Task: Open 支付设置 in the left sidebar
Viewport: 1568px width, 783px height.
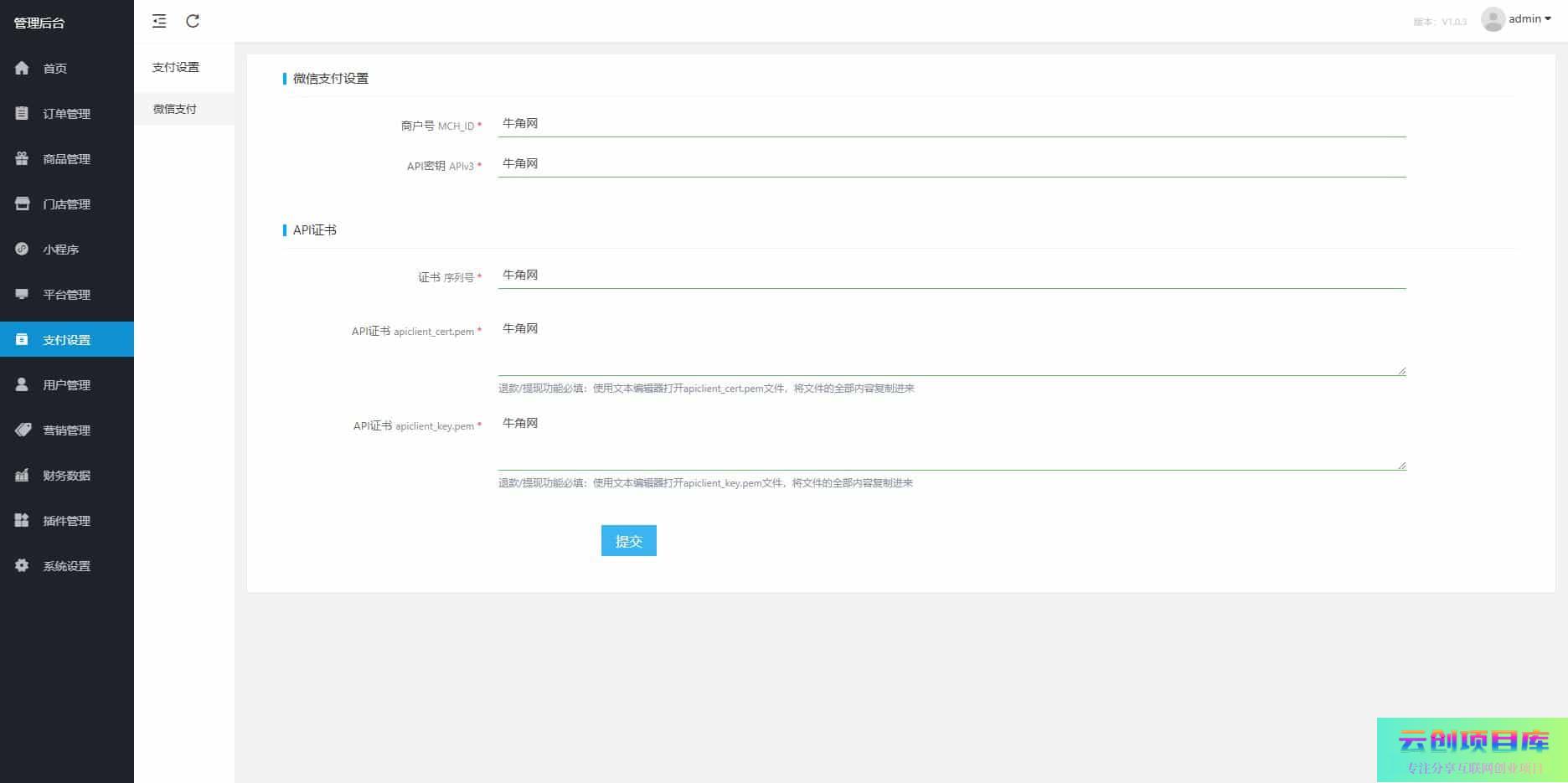Action: click(x=67, y=339)
